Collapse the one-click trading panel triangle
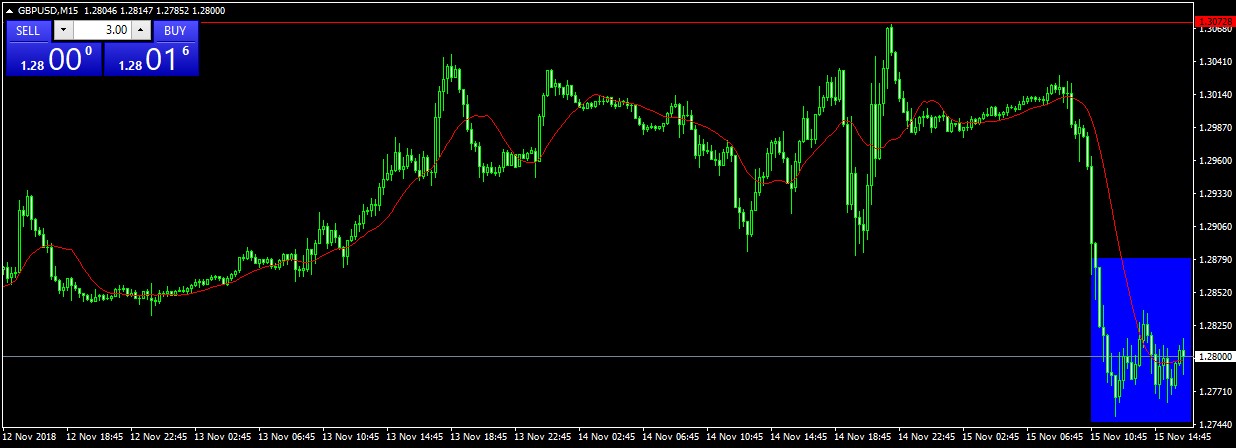This screenshot has width=1236, height=448. tap(10, 9)
